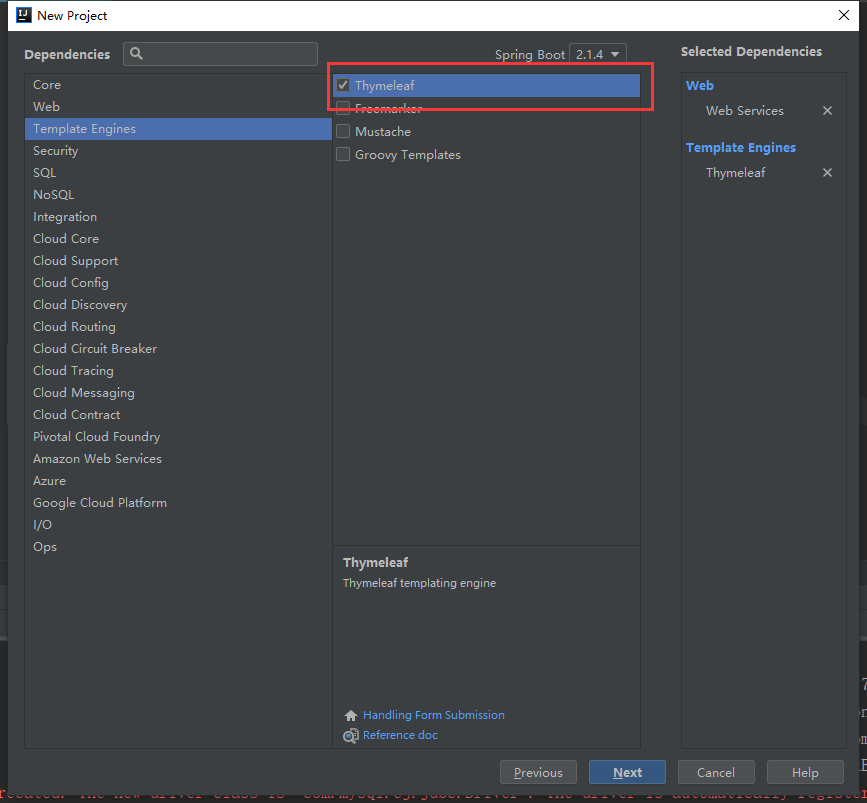
Task: Click the Web Services entry in Selected Dependencies
Action: [744, 111]
